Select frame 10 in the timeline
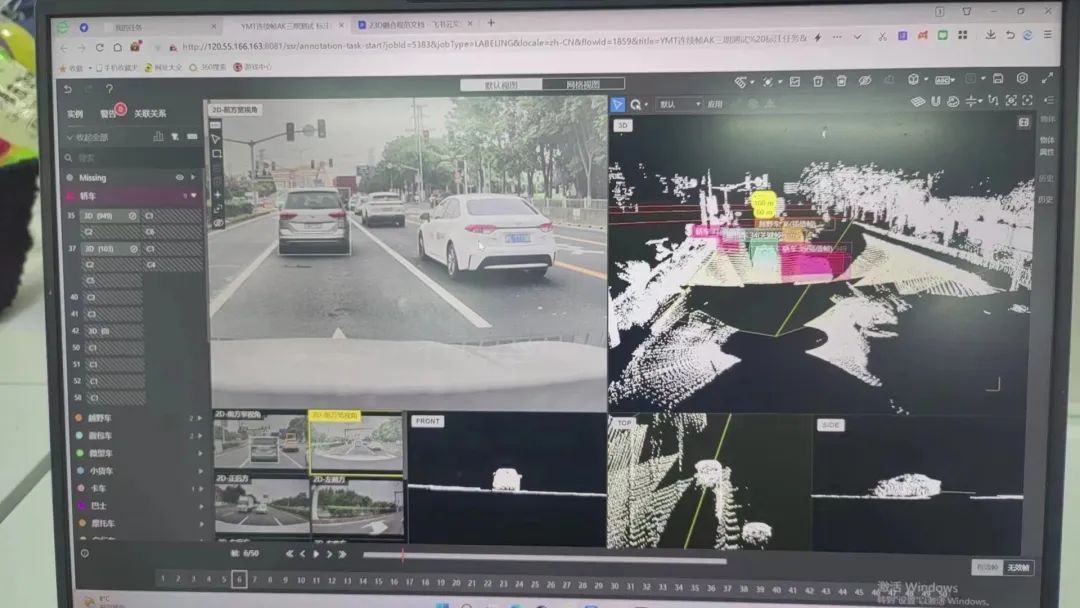The width and height of the screenshot is (1080, 608). (x=300, y=581)
